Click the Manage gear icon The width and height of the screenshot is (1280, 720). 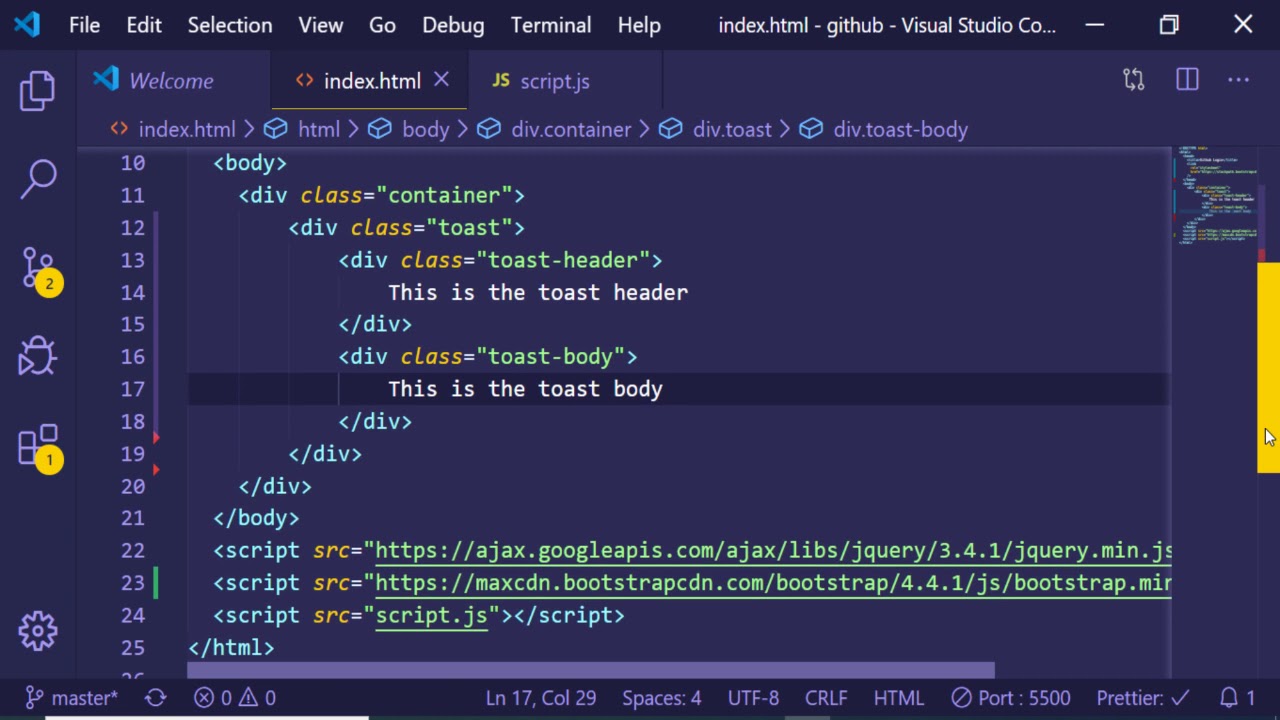point(38,630)
